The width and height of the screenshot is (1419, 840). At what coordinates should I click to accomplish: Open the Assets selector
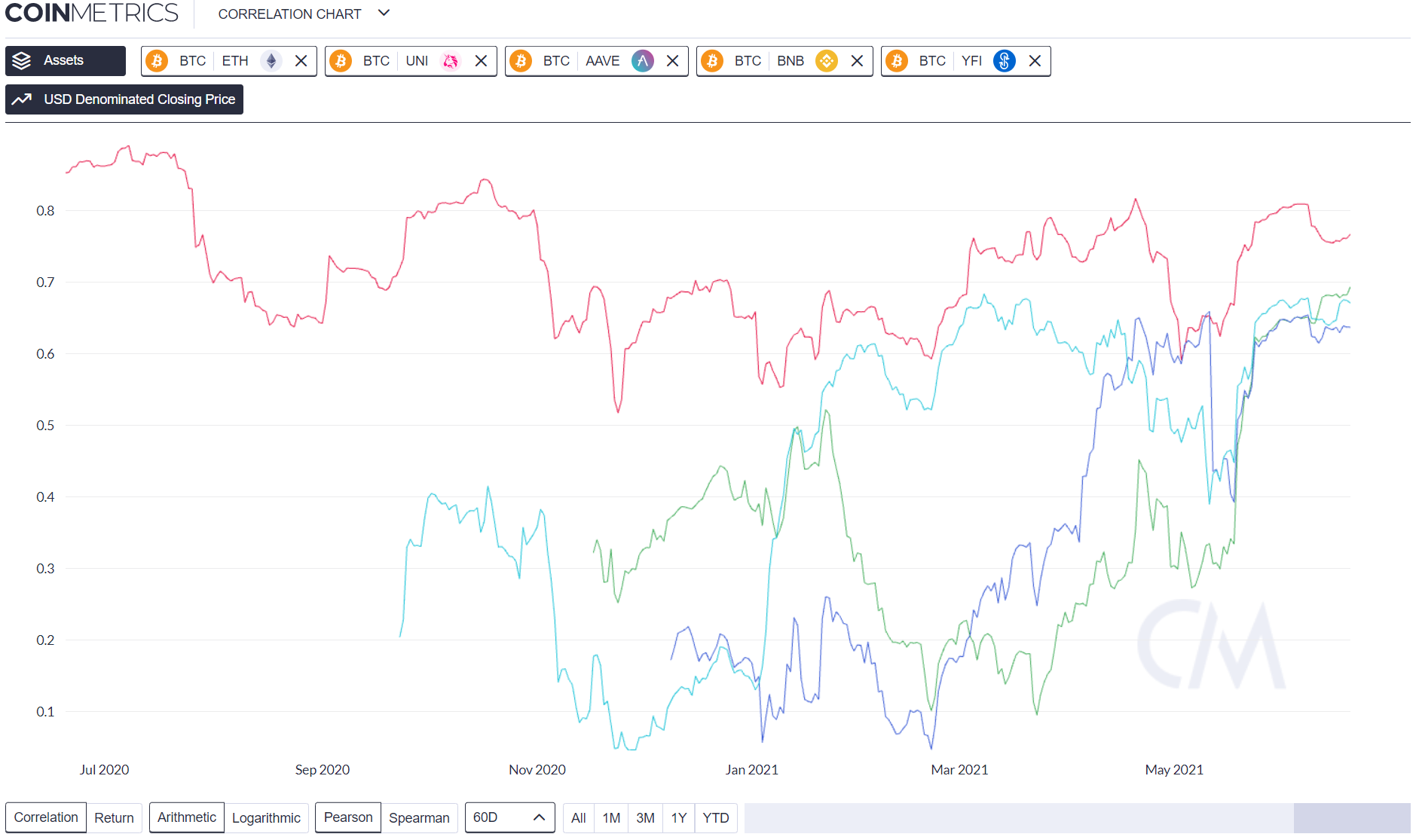(65, 60)
